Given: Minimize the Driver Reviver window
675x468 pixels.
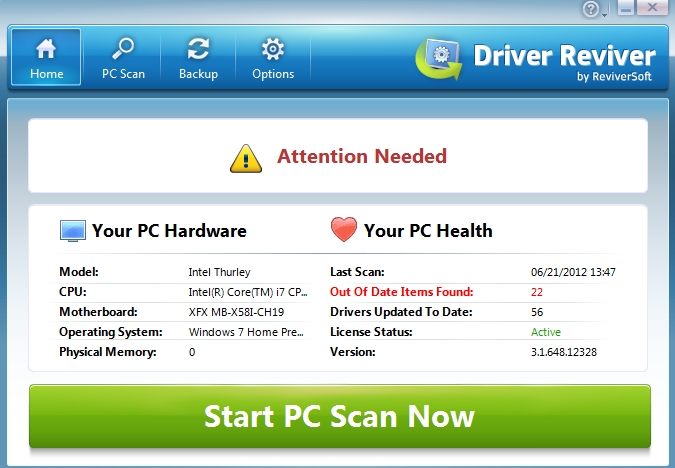Looking at the screenshot, I should [626, 8].
